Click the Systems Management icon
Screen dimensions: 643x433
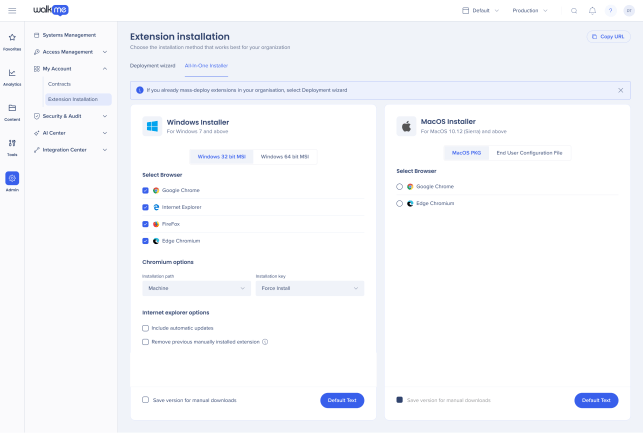[x=36, y=35]
